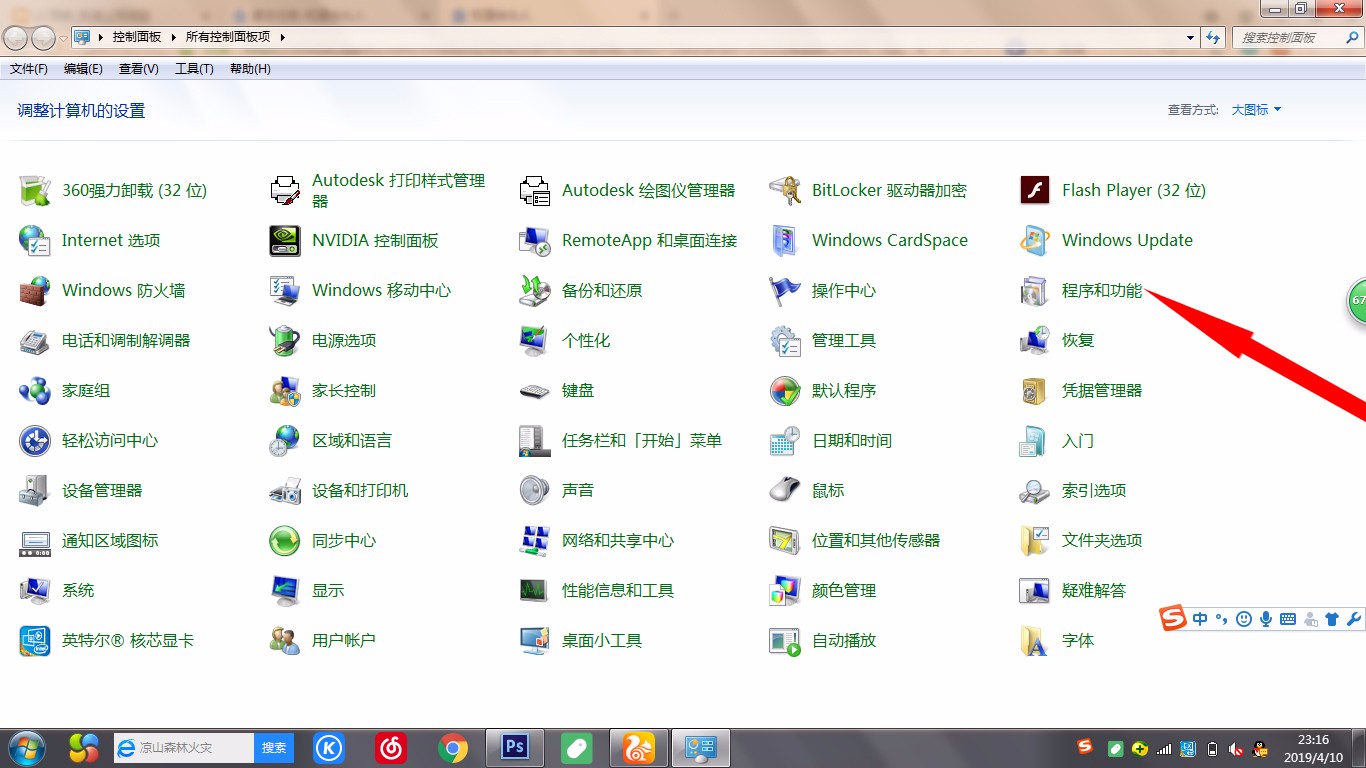This screenshot has height=768, width=1366.
Task: Open Chrome from the taskbar
Action: click(x=453, y=747)
